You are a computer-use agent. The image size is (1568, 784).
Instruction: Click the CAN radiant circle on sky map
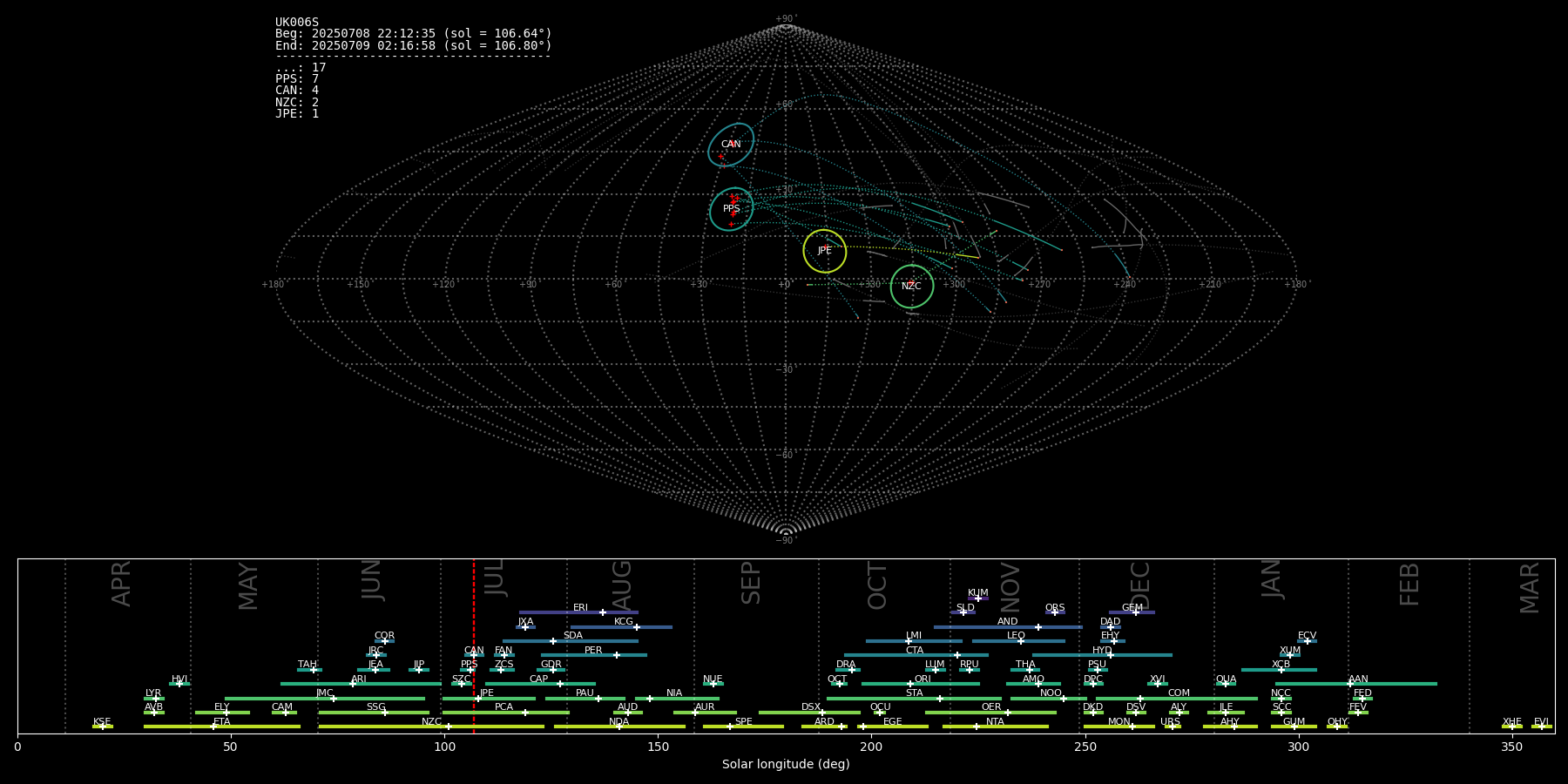(731, 145)
